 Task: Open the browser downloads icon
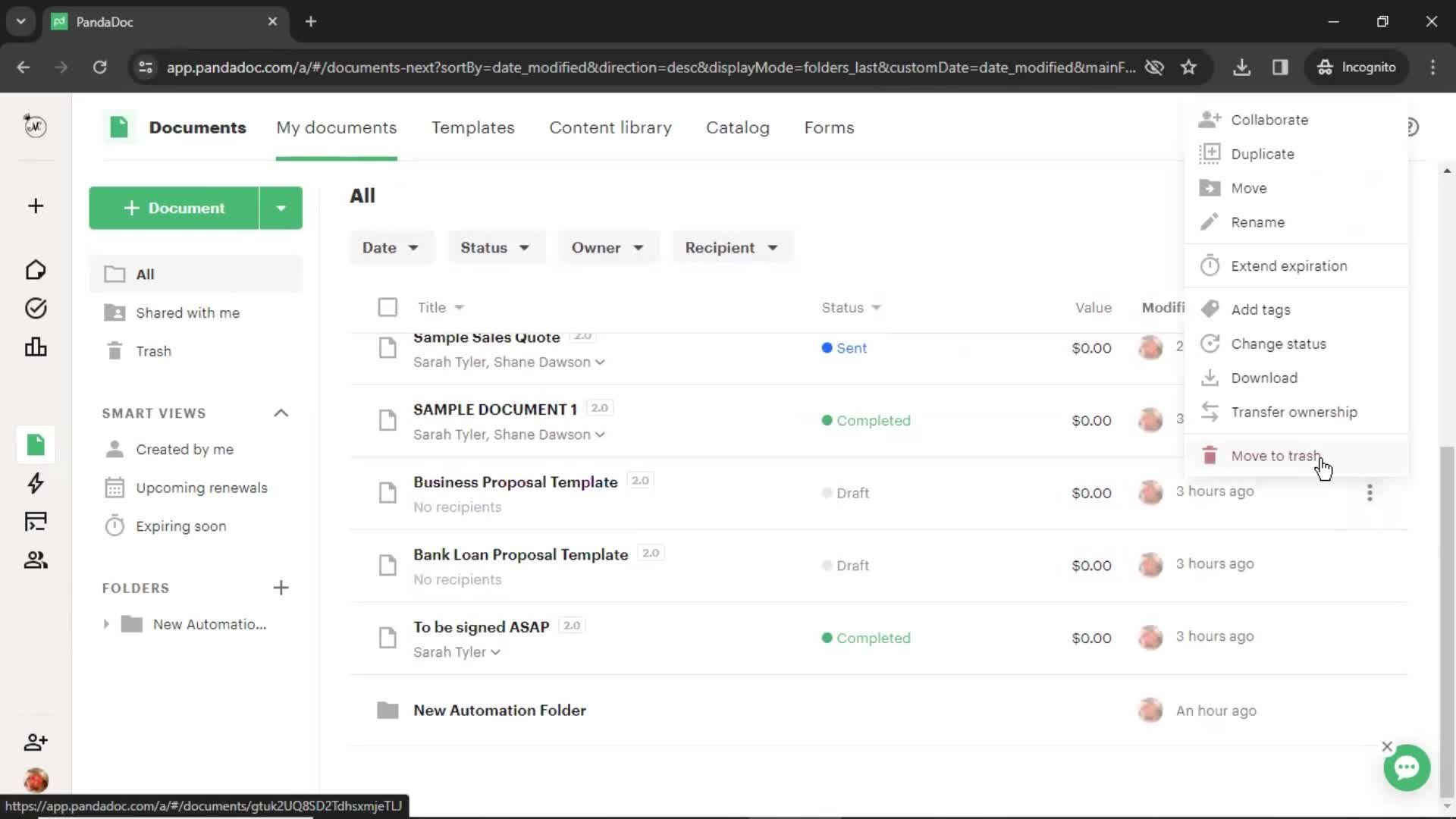(1241, 67)
